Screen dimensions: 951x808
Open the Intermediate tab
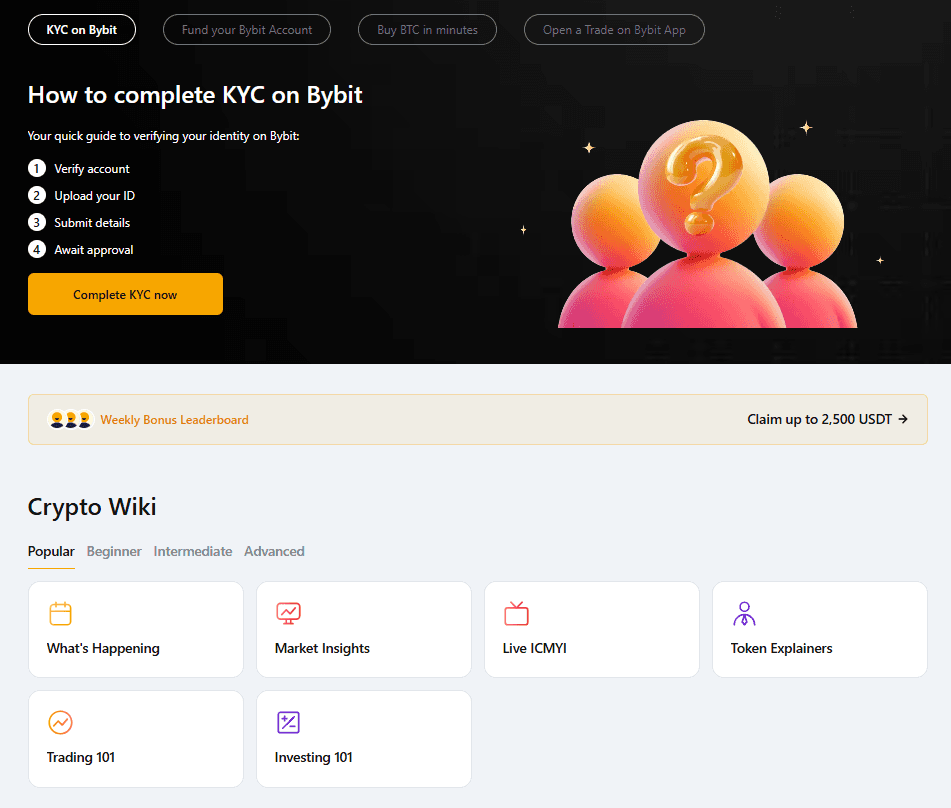click(192, 551)
